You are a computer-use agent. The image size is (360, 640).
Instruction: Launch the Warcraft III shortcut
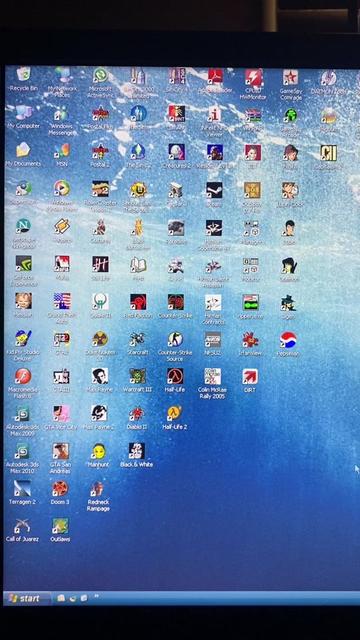138,376
